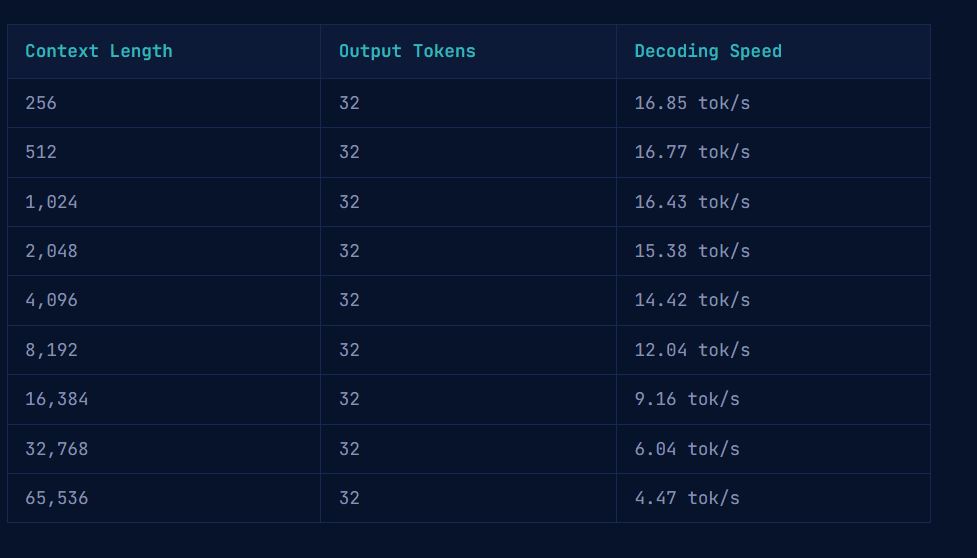Select the 4.47 tok/s speed cell
This screenshot has height=558, width=977.
(687, 498)
